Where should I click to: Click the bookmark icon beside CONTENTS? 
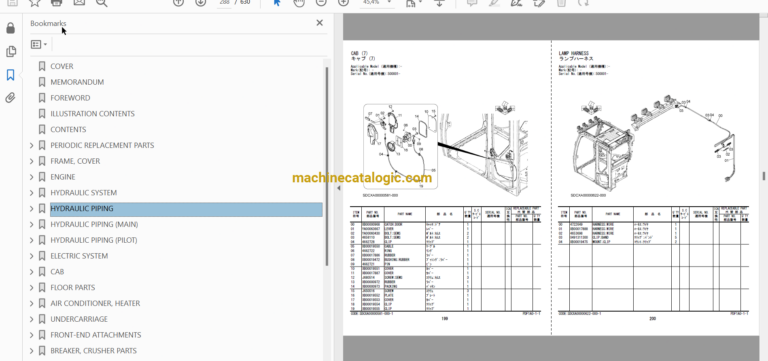(42, 129)
